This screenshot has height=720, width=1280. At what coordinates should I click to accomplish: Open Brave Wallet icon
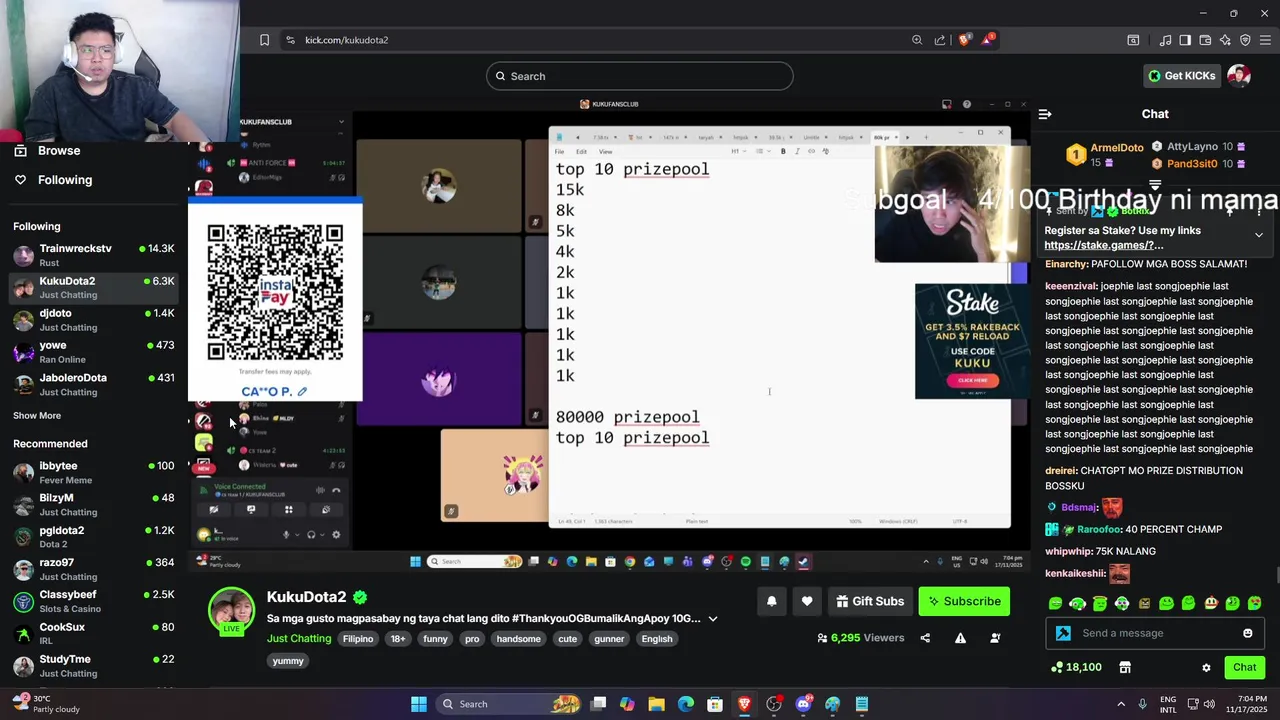[x=1205, y=40]
